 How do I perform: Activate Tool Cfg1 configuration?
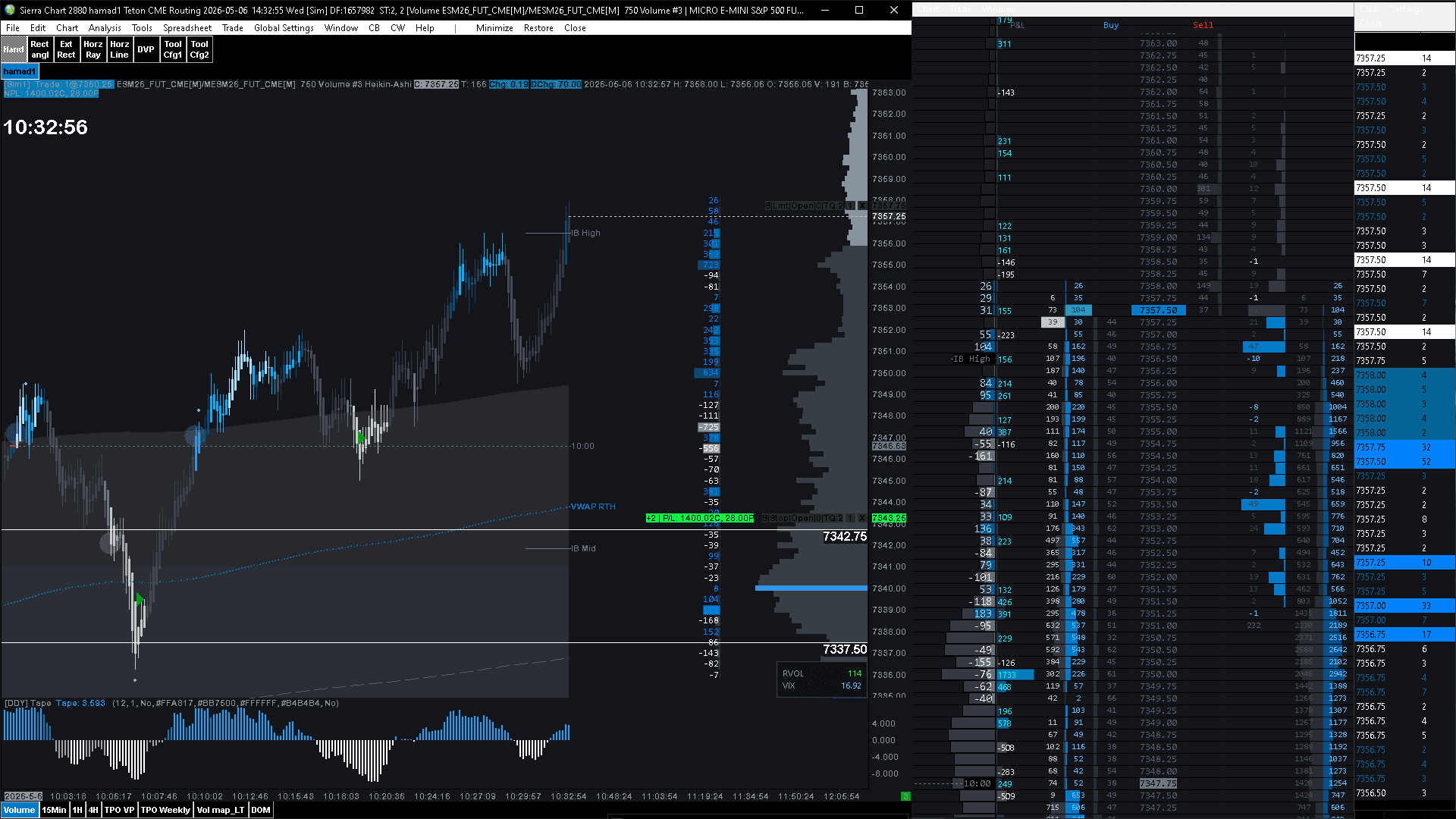(173, 49)
